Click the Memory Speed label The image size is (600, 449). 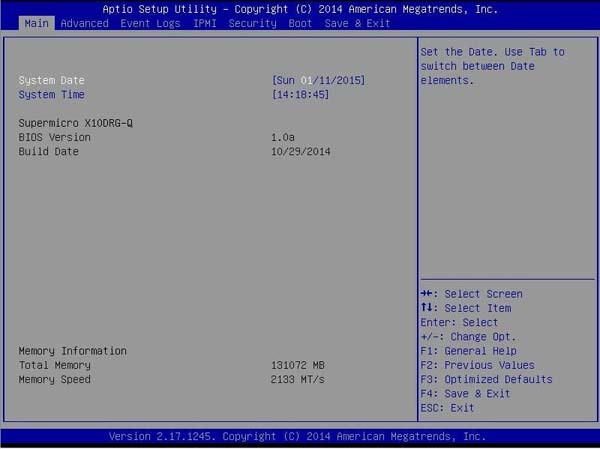click(x=55, y=379)
